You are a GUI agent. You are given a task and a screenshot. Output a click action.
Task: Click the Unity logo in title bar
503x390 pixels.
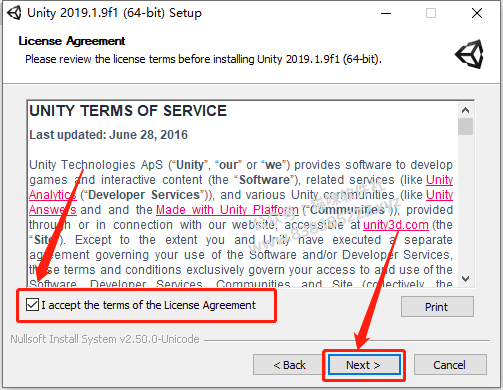(14, 13)
